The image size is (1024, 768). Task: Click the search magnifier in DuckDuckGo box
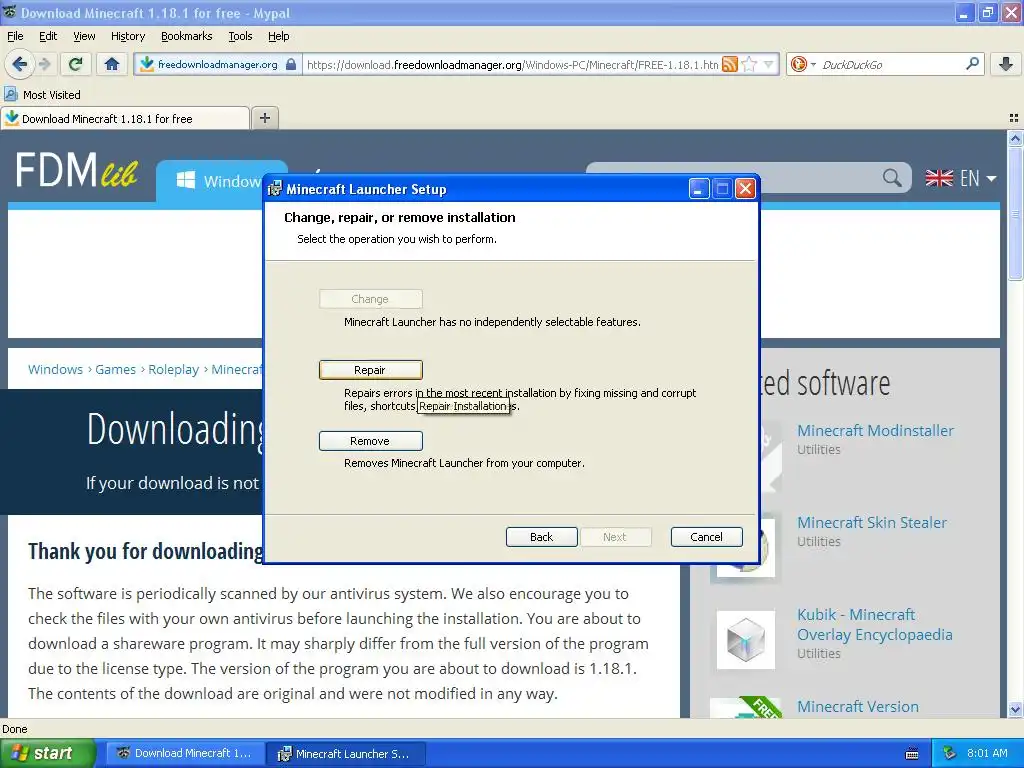[x=972, y=64]
